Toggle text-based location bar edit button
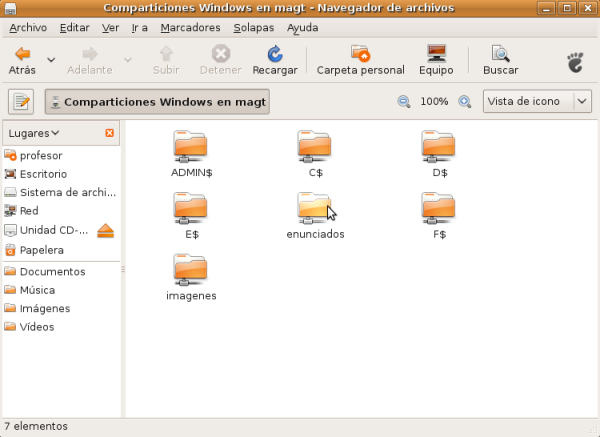 [22, 102]
